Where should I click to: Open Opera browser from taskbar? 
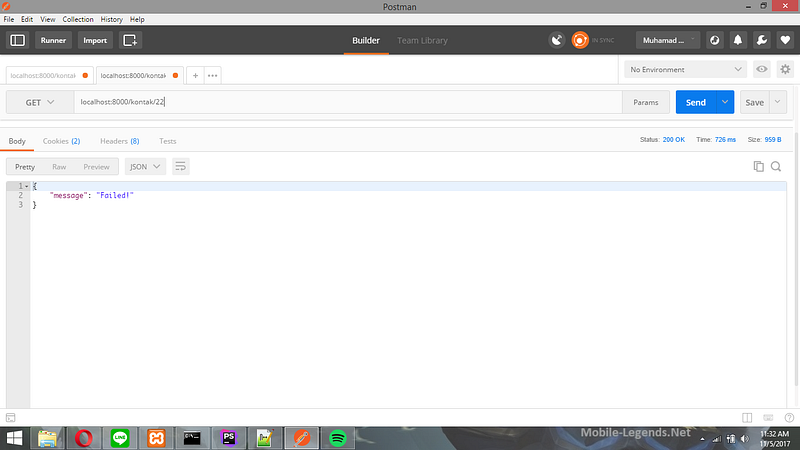pyautogui.click(x=84, y=438)
